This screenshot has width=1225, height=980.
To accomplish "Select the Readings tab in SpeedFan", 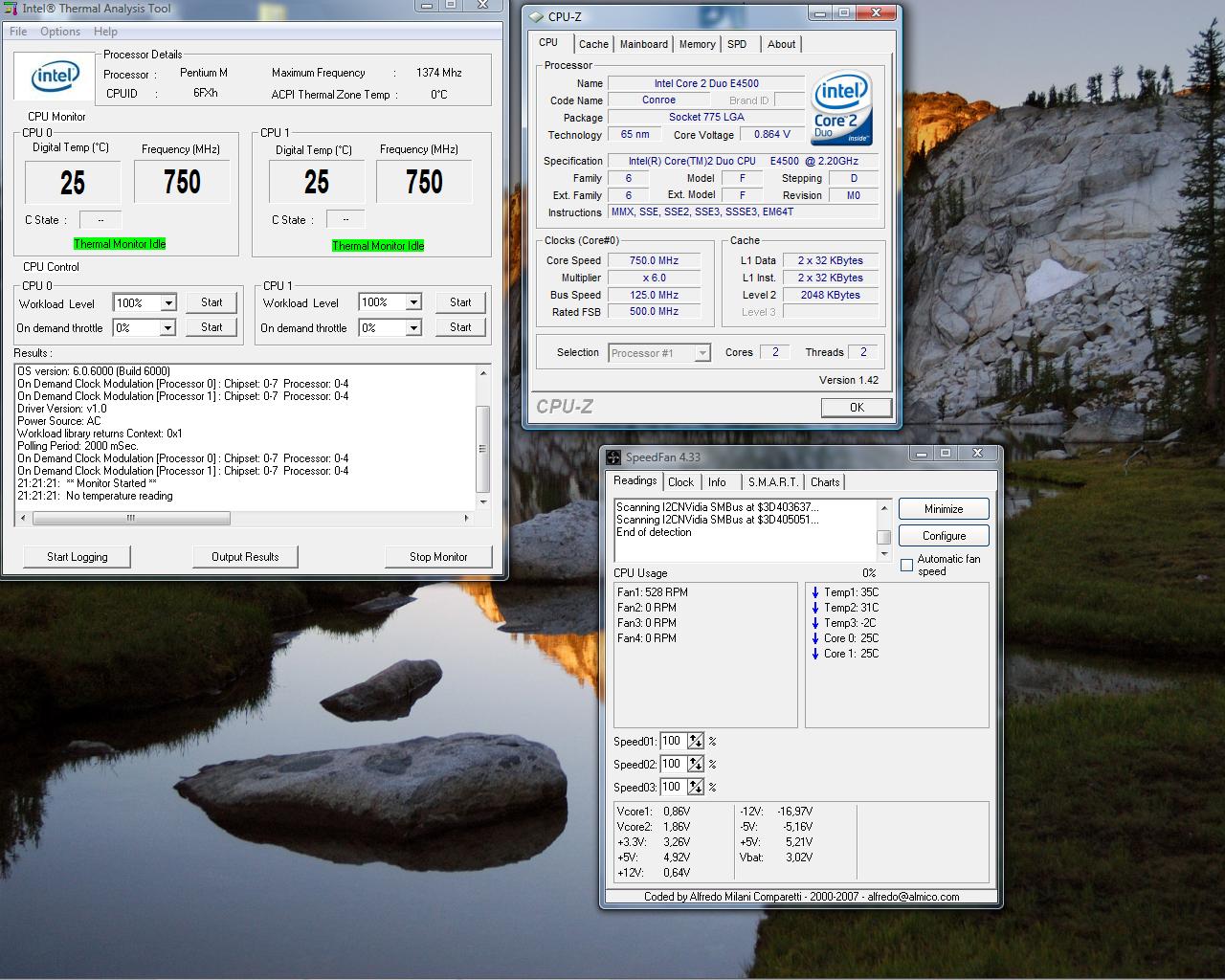I will coord(635,480).
